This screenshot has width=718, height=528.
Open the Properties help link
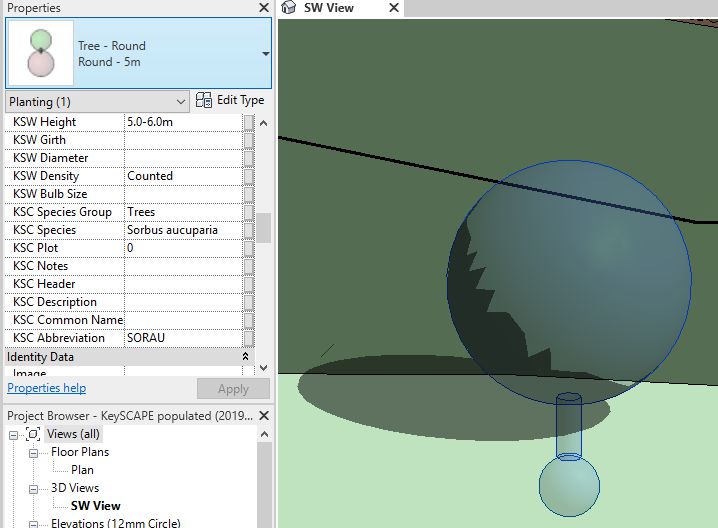[46, 388]
